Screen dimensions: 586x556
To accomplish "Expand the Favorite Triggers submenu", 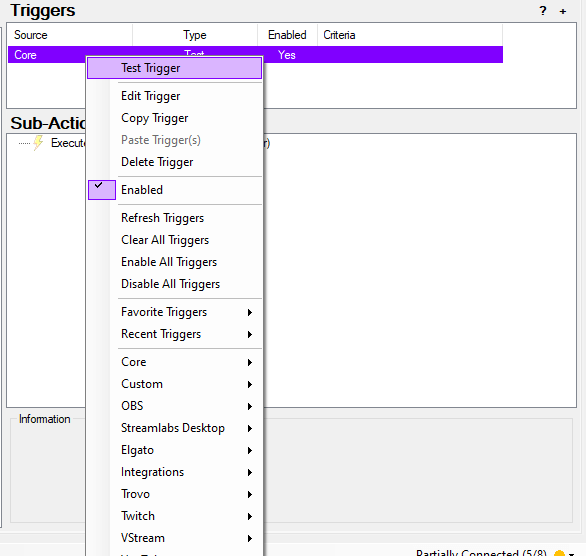I will coord(175,312).
